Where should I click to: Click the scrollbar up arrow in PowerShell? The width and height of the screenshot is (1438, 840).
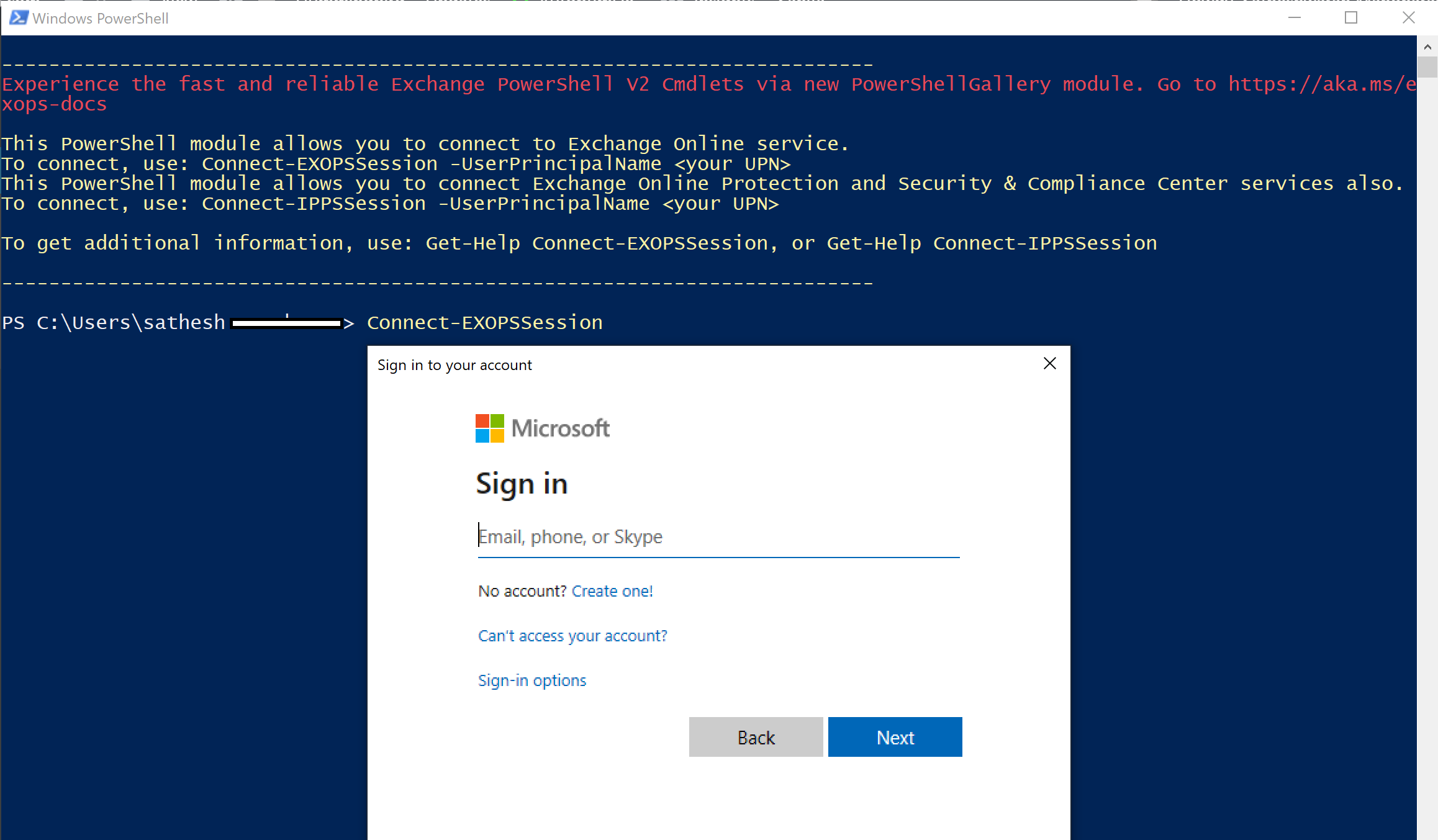click(x=1427, y=47)
